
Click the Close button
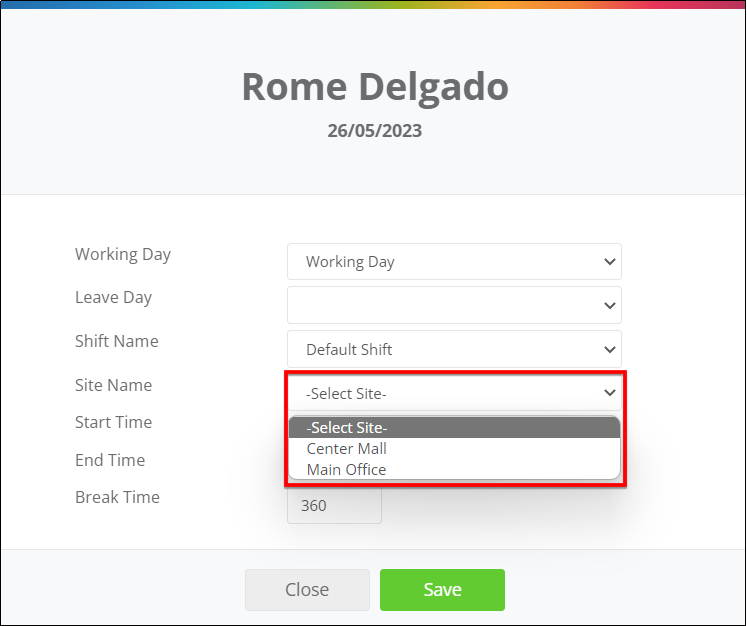click(x=307, y=590)
